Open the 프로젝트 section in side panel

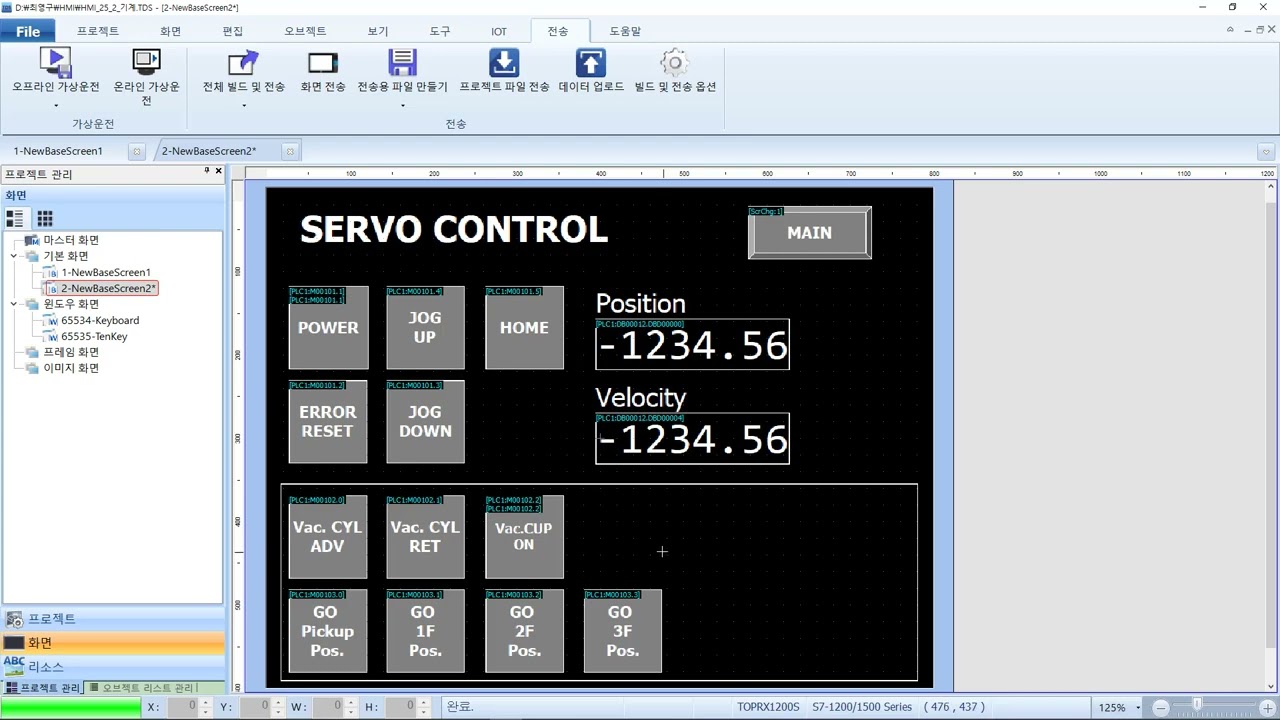tap(112, 619)
